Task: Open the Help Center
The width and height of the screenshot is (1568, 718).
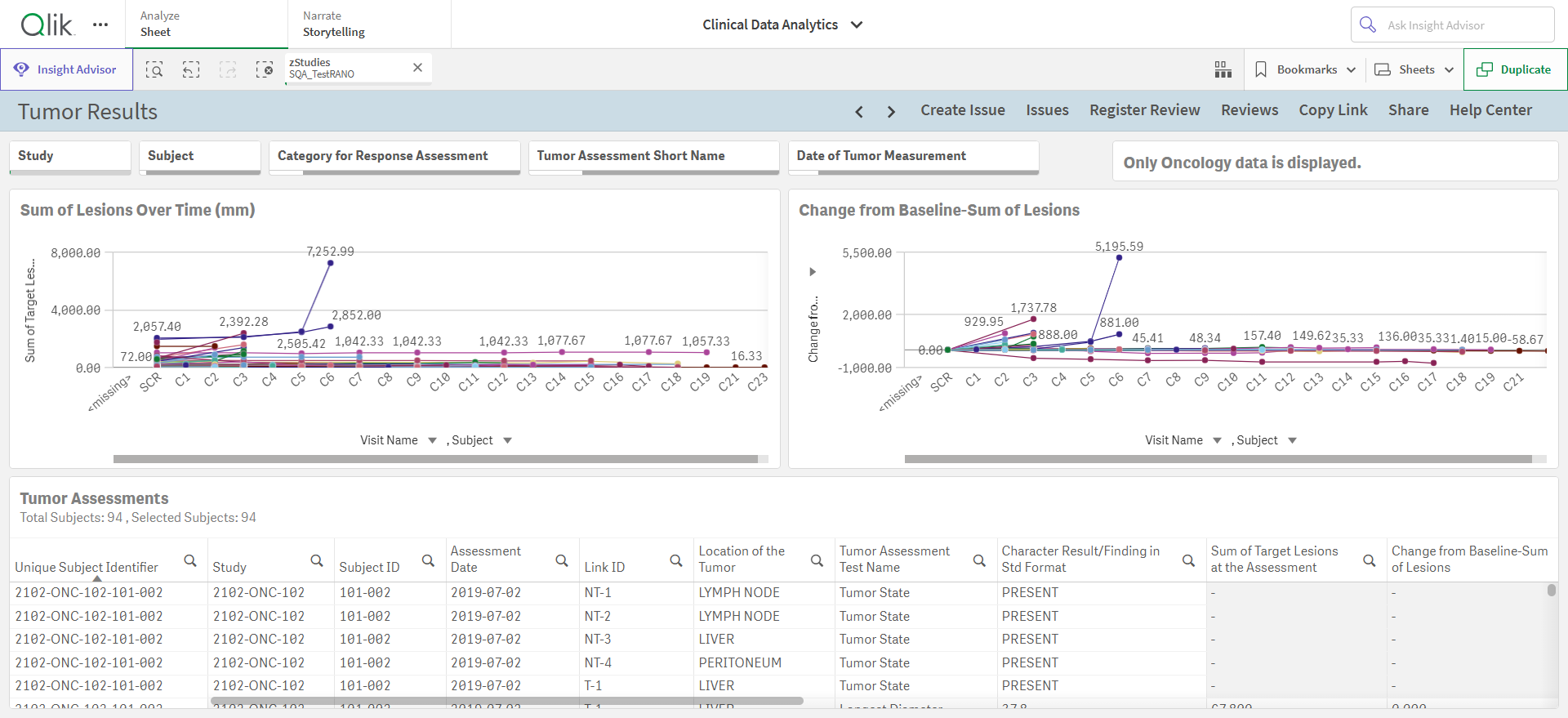Action: coord(1490,110)
